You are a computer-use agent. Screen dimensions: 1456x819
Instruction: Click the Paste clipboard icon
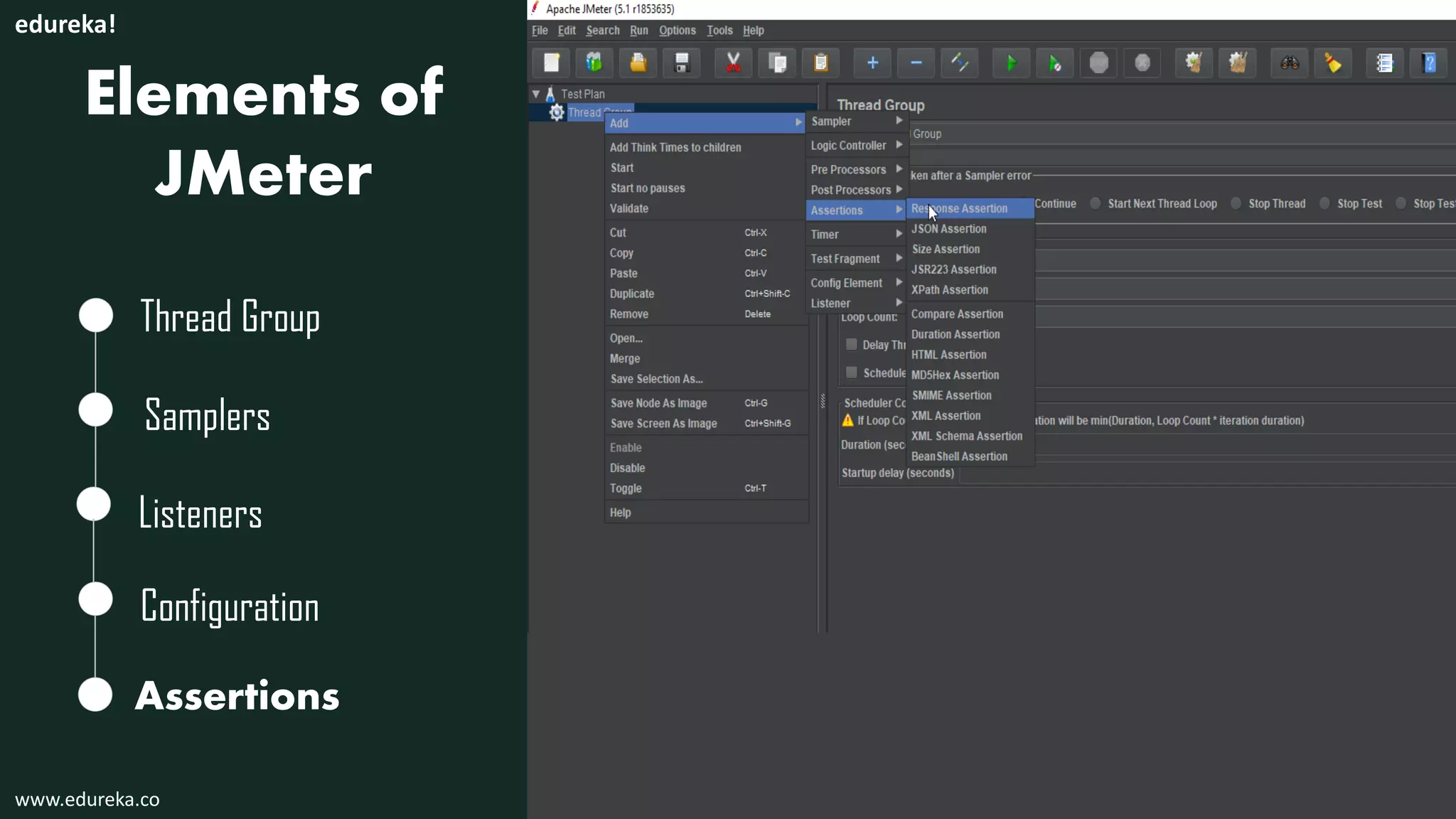click(x=821, y=63)
